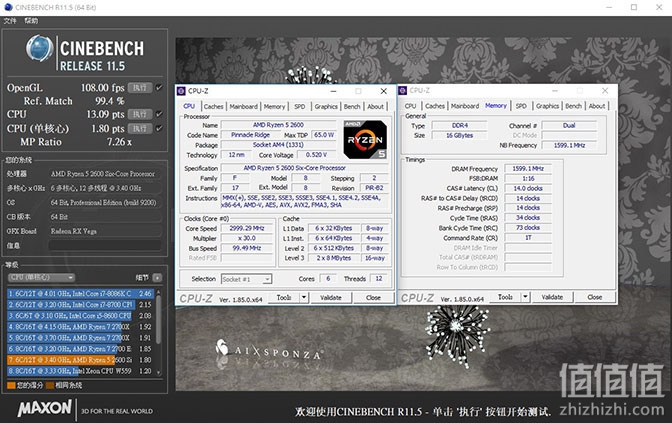The width and height of the screenshot is (672, 423).
Task: Click the Ryzen 5 logo in CPU-Z
Action: pyautogui.click(x=365, y=140)
